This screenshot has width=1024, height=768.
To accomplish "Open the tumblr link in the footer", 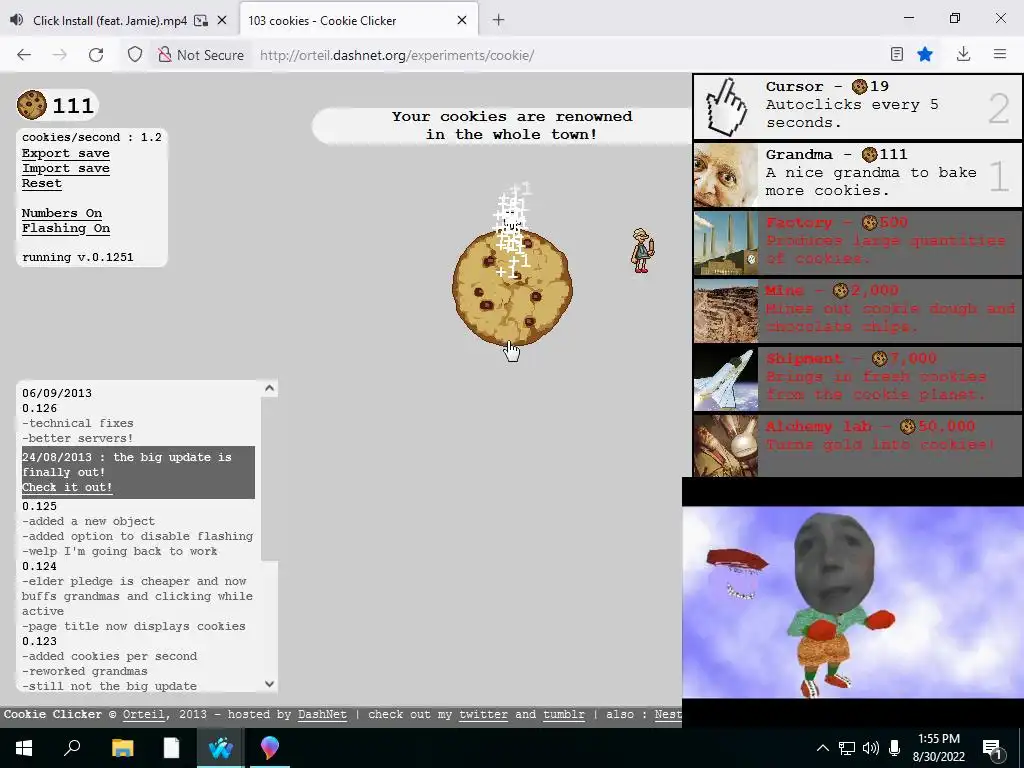I will pos(564,714).
